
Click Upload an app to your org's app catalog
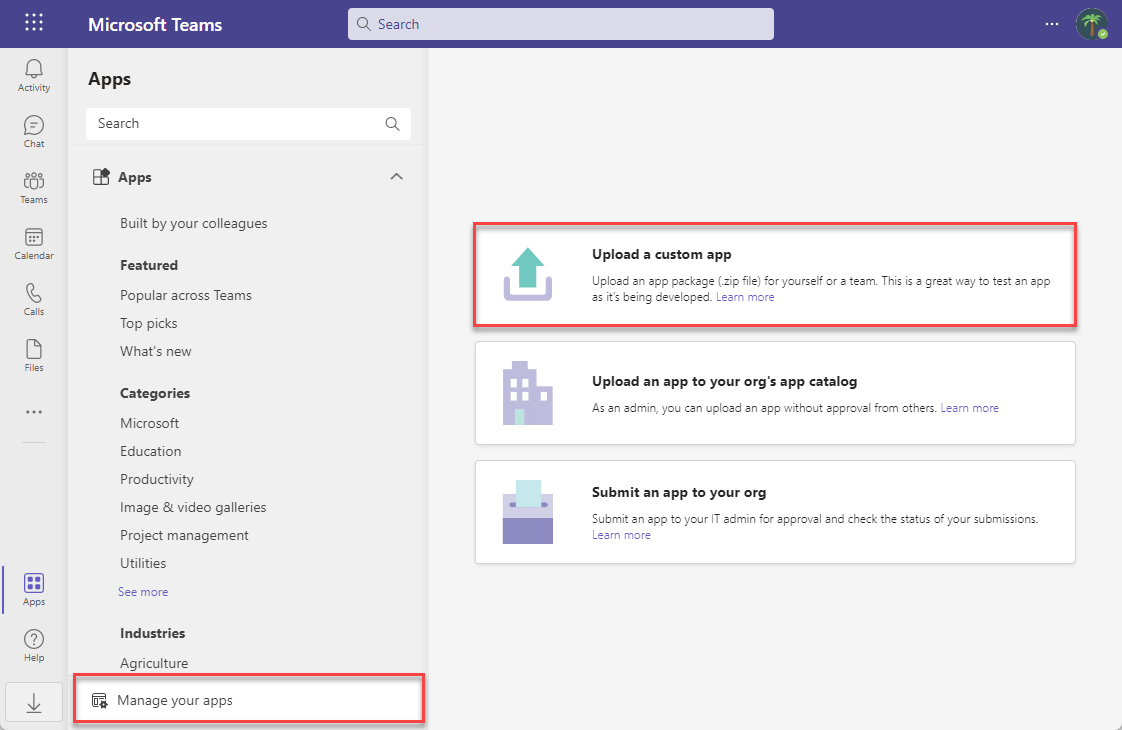(x=724, y=381)
